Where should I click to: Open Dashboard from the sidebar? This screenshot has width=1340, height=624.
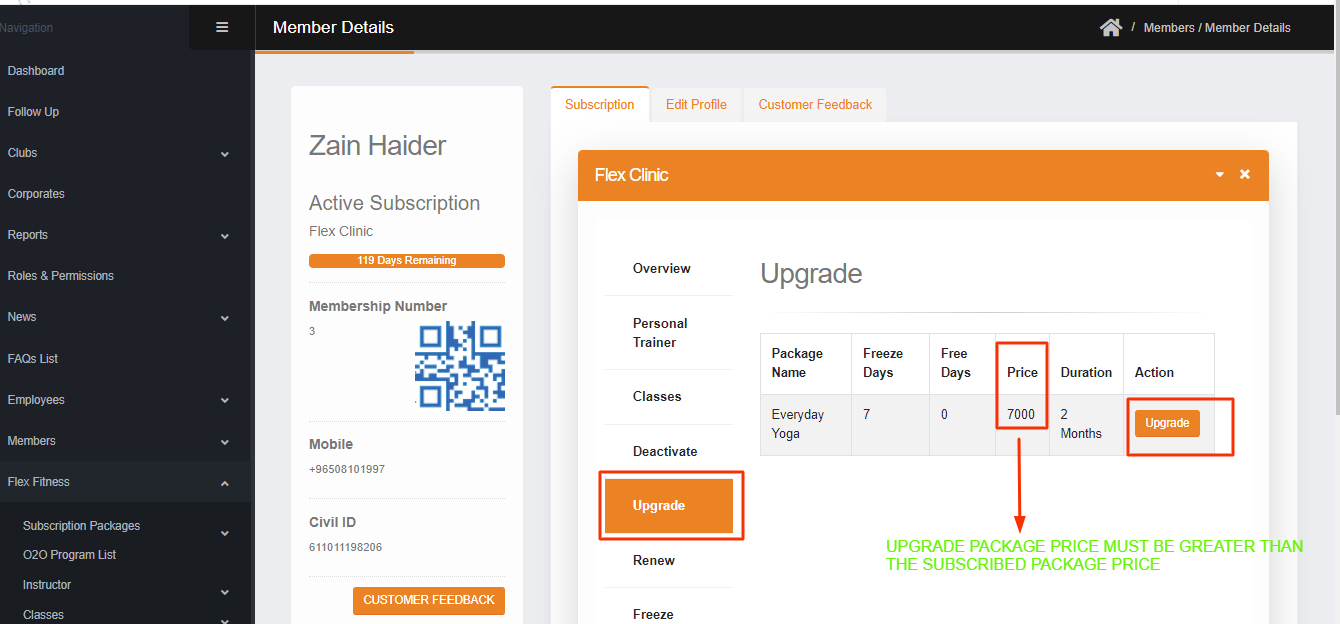(36, 71)
